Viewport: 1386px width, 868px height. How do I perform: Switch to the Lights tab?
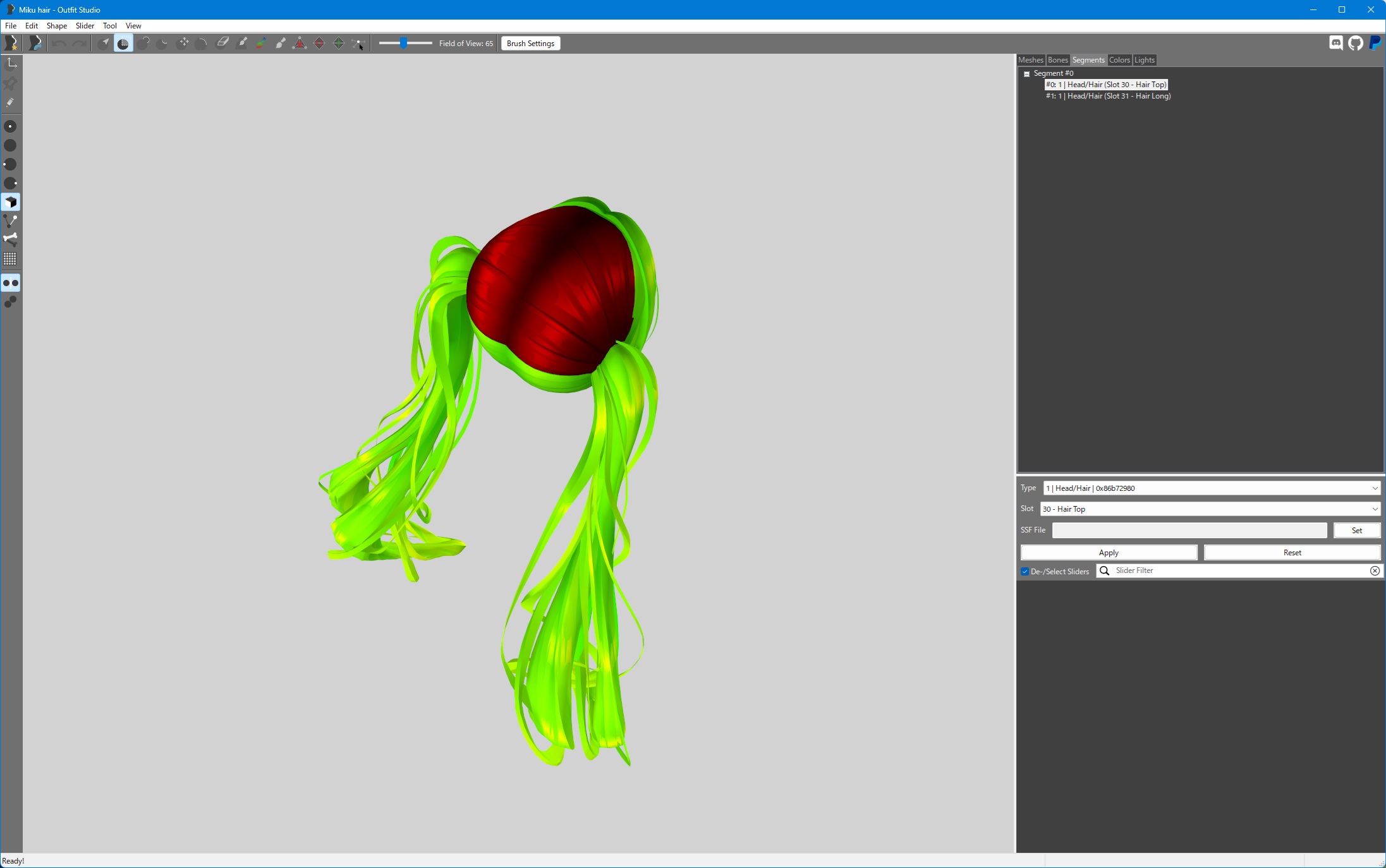tap(1144, 60)
